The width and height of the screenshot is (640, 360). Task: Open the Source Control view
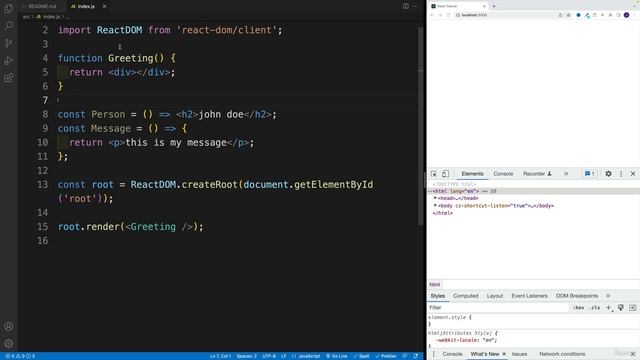pos(8,43)
